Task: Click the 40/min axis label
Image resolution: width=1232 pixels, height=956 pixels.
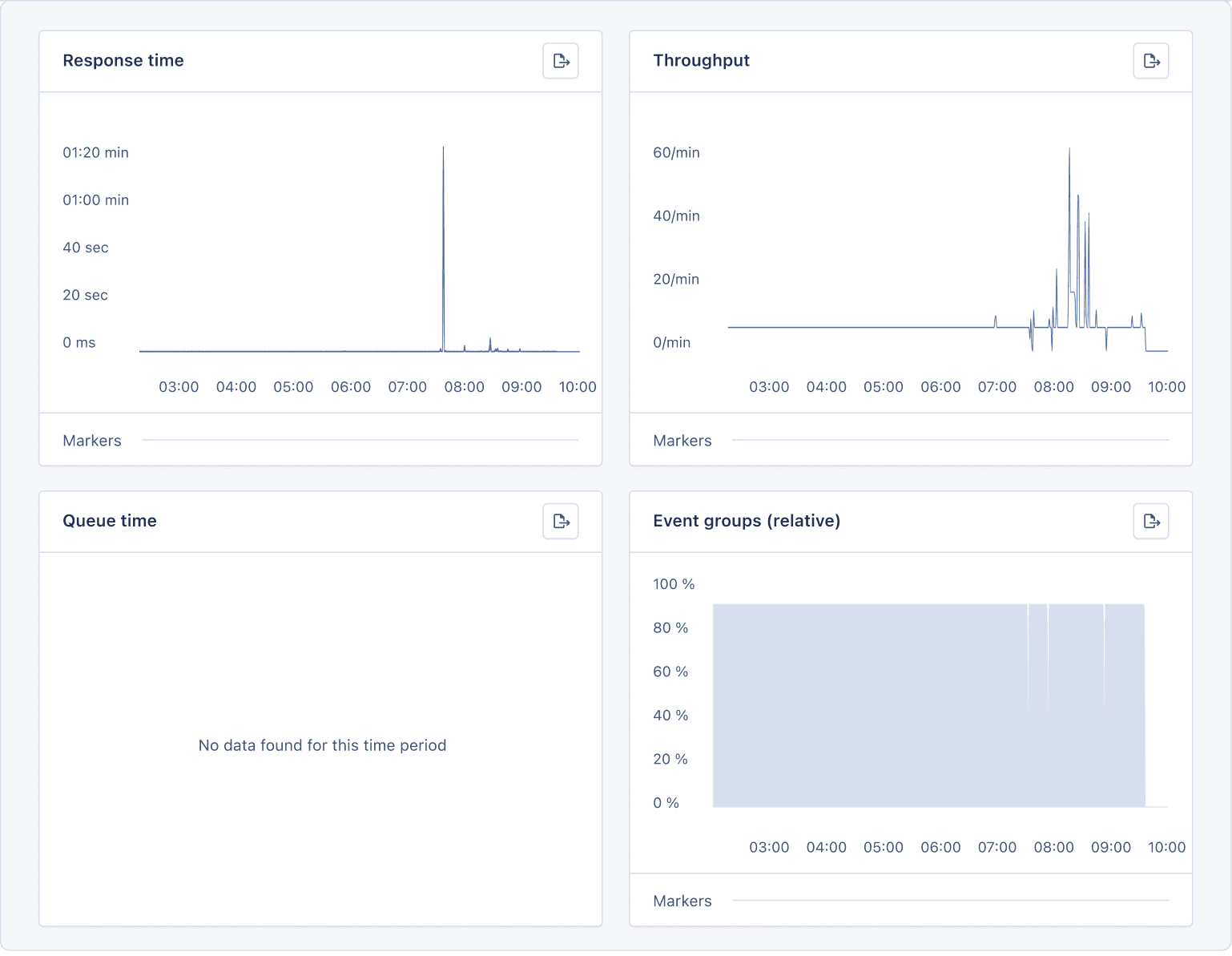Action: [677, 216]
